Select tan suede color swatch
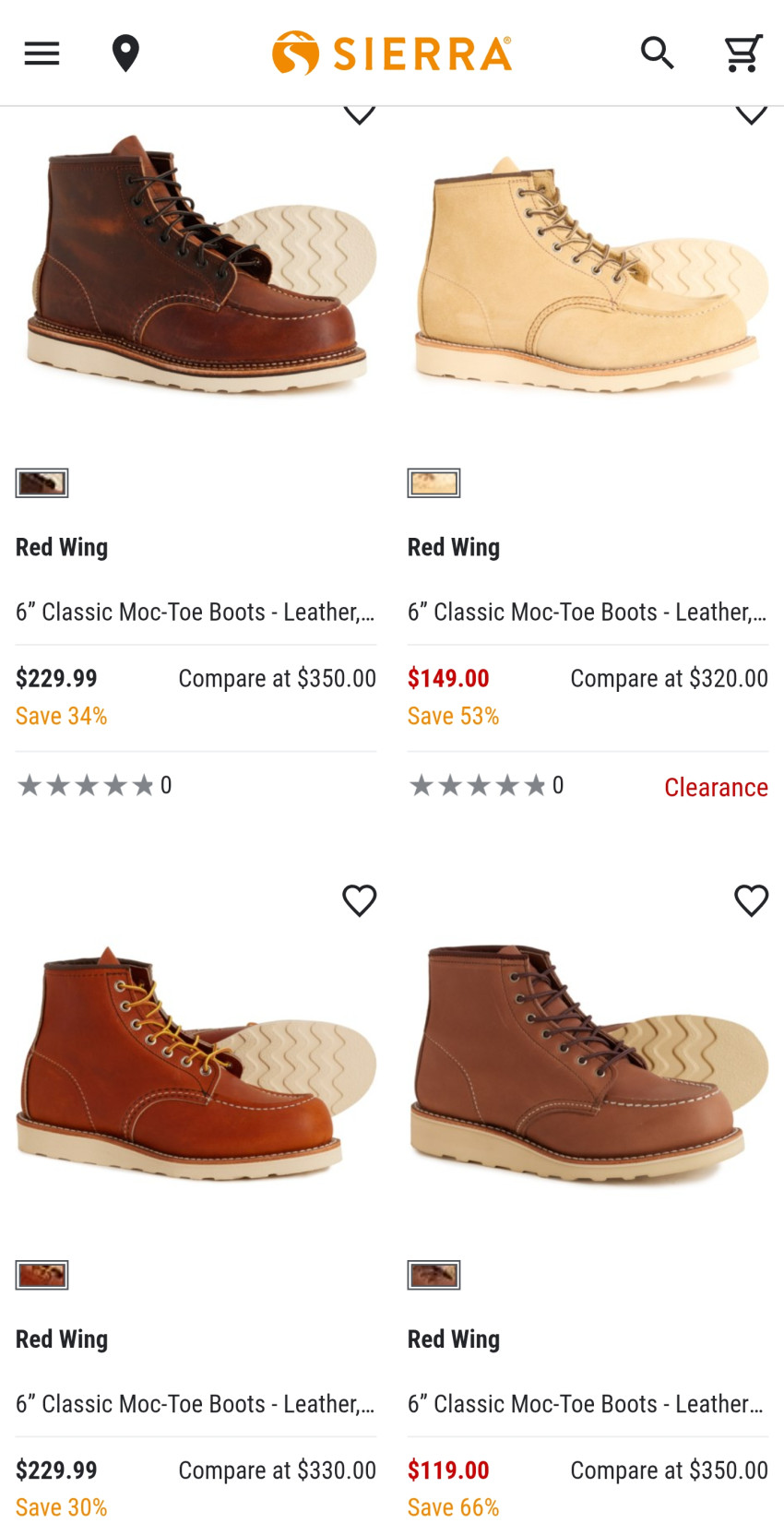784x1535 pixels. click(x=434, y=482)
